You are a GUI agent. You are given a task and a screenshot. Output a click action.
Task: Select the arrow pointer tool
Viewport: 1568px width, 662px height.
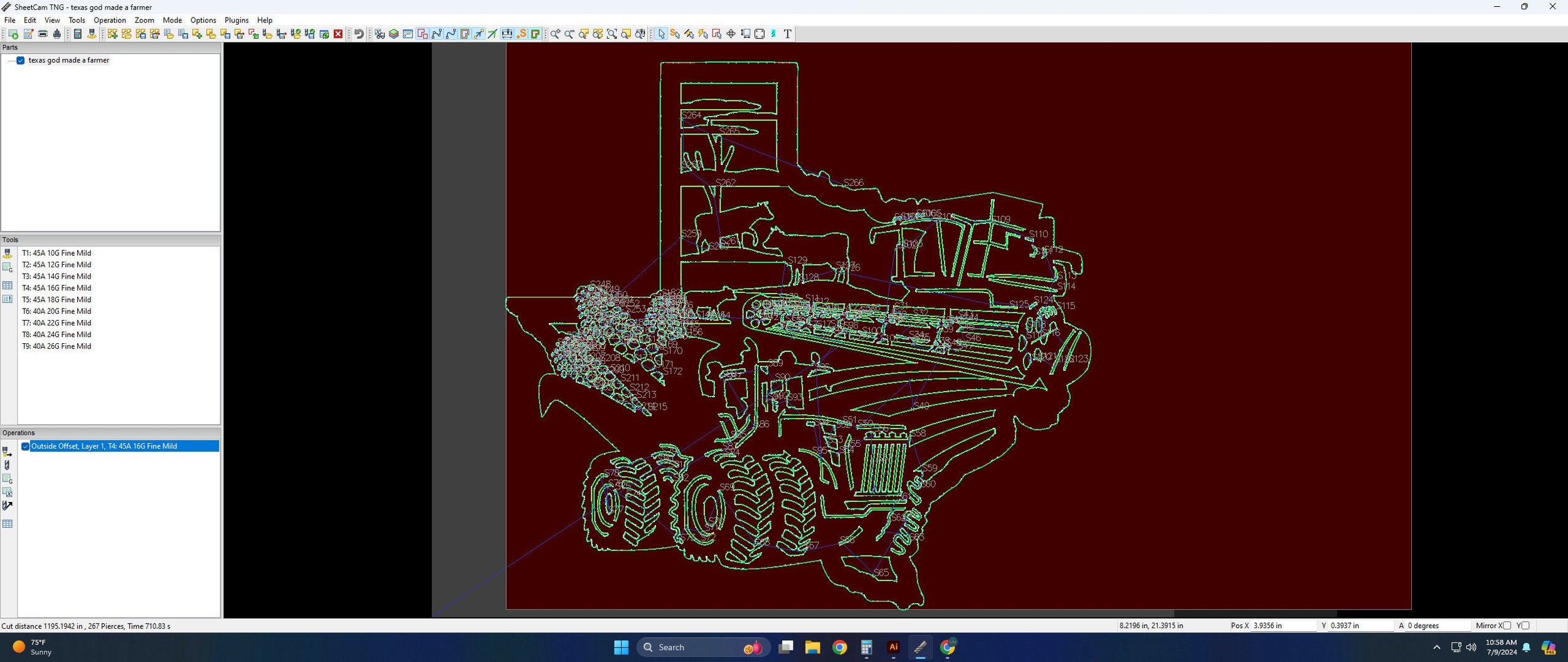pos(661,34)
